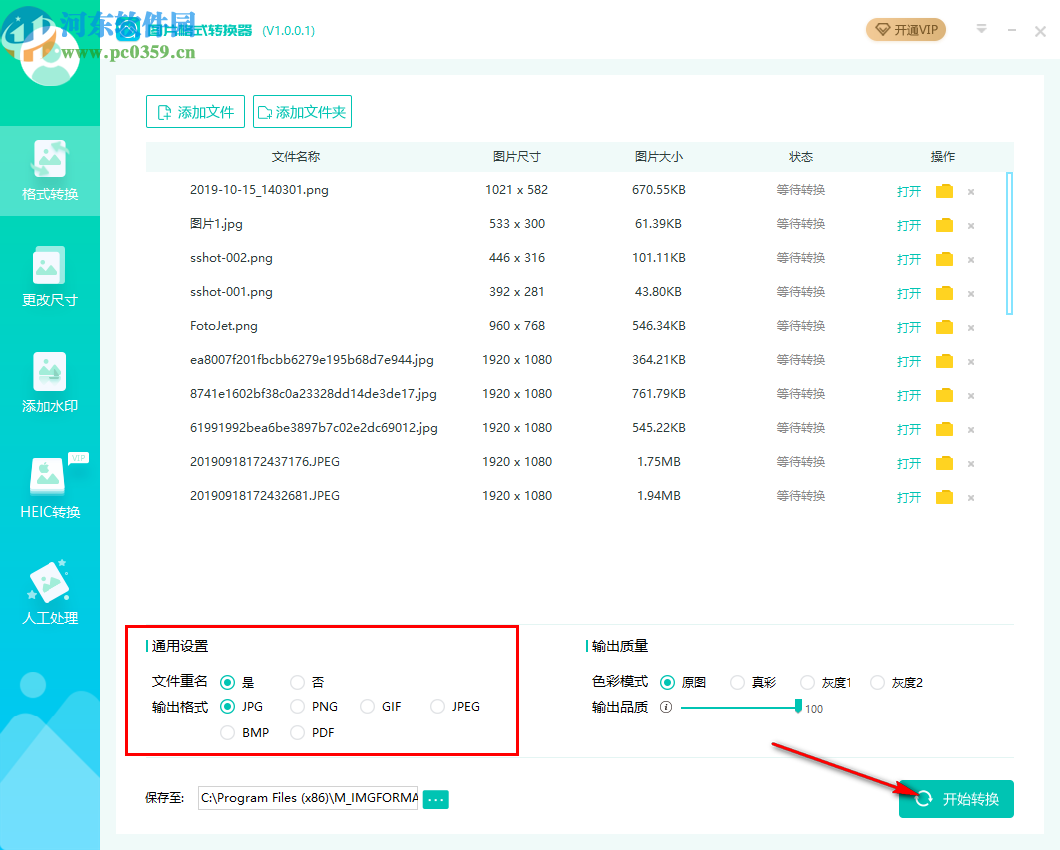Click the 添加文件 add files button
The width and height of the screenshot is (1060, 850).
tap(195, 111)
